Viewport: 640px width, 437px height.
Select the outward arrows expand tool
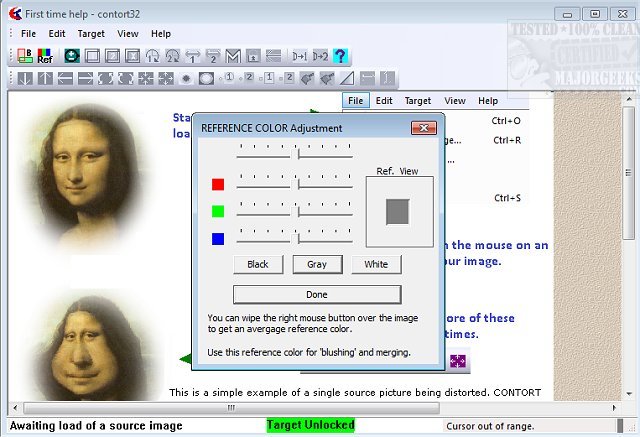tap(166, 78)
